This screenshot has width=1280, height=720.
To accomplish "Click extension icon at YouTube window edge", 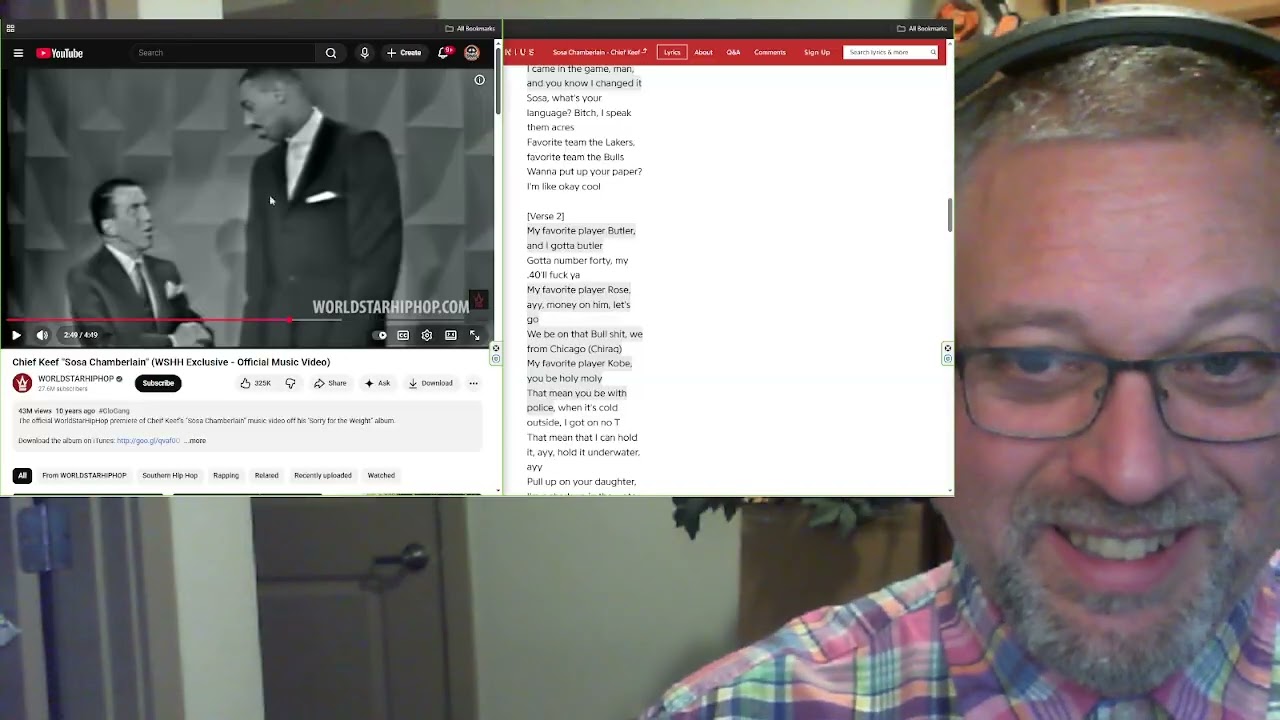I will pos(495,353).
